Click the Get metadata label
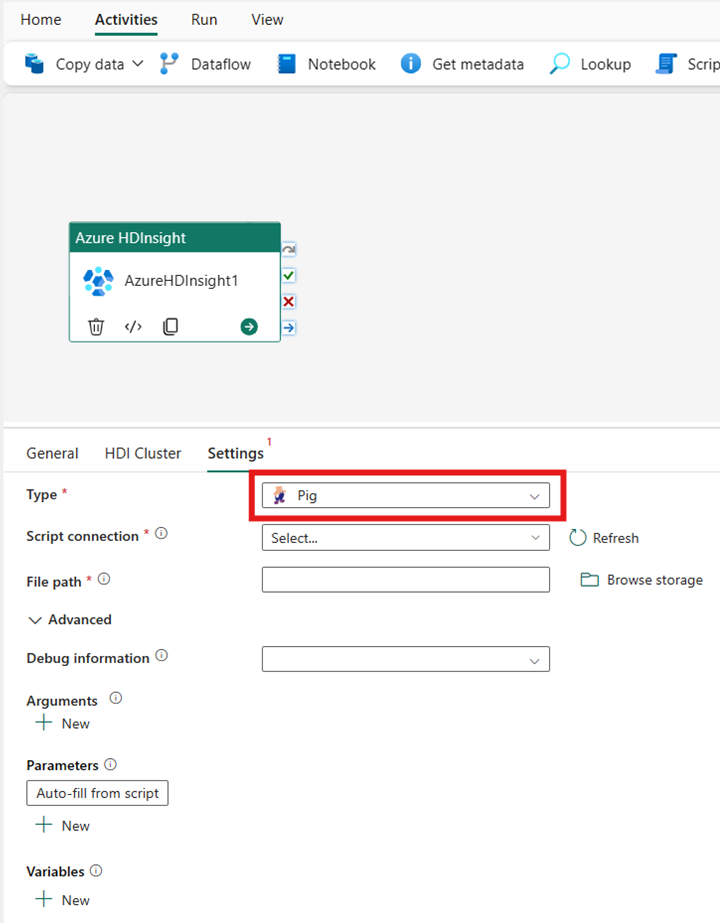This screenshot has width=720, height=923. coord(477,64)
